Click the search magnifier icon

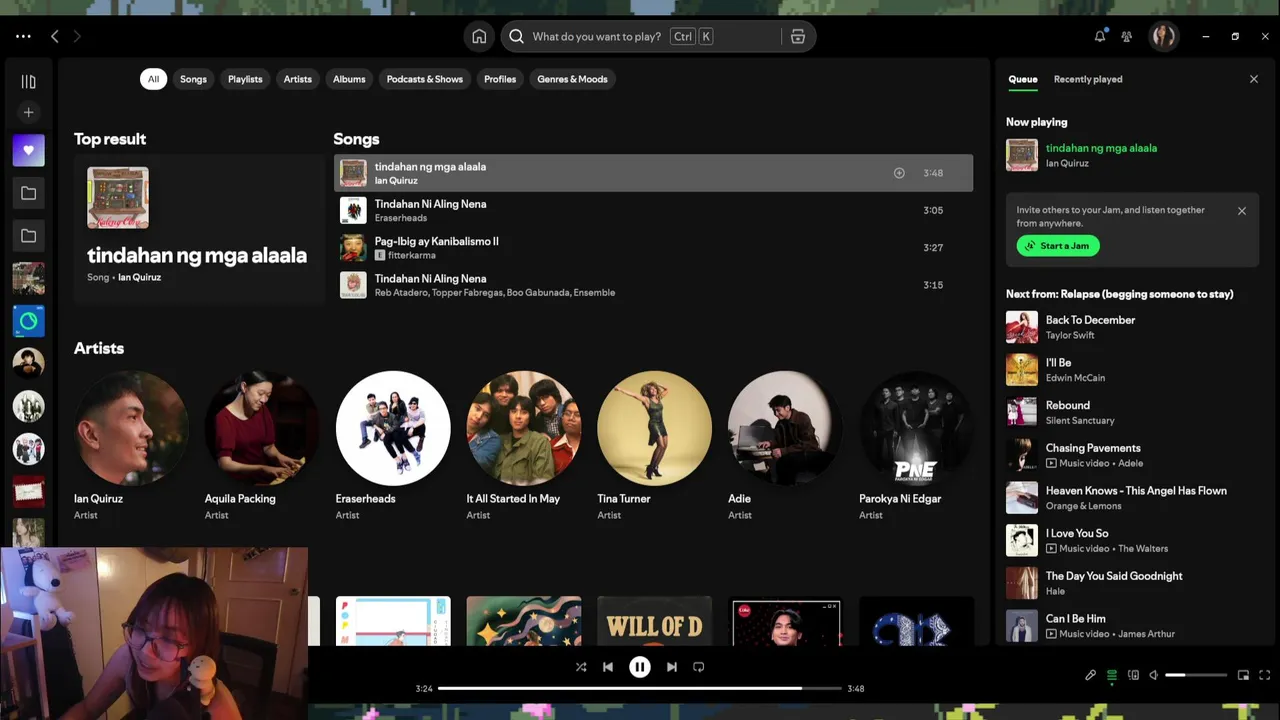(x=516, y=36)
